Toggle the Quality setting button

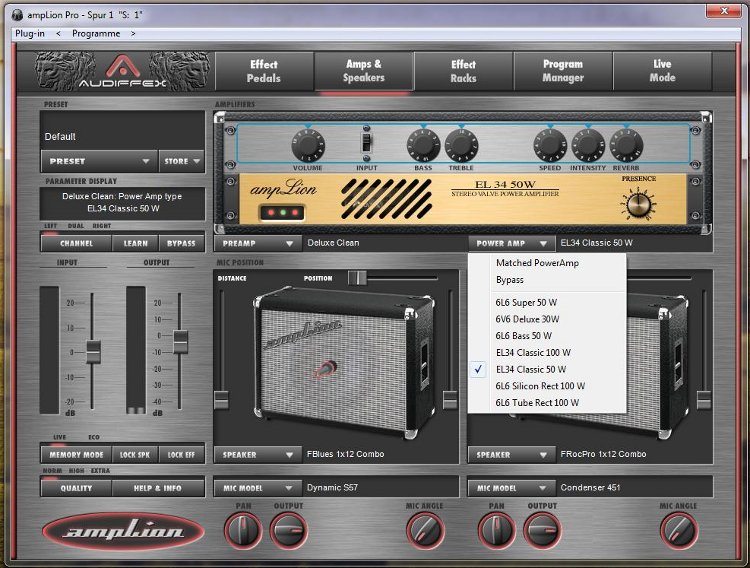pyautogui.click(x=77, y=488)
